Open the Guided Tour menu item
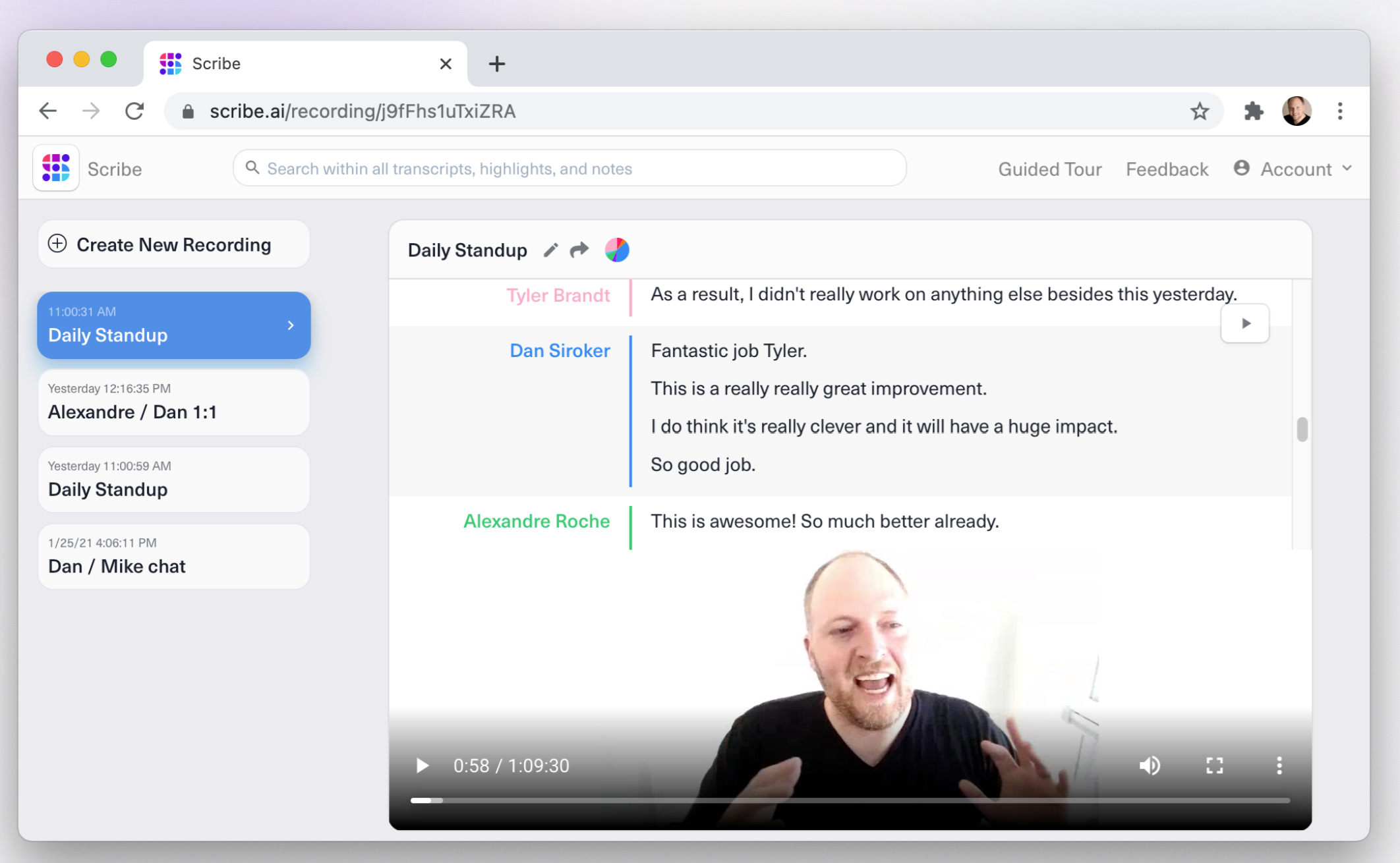The width and height of the screenshot is (1400, 863). (1049, 169)
